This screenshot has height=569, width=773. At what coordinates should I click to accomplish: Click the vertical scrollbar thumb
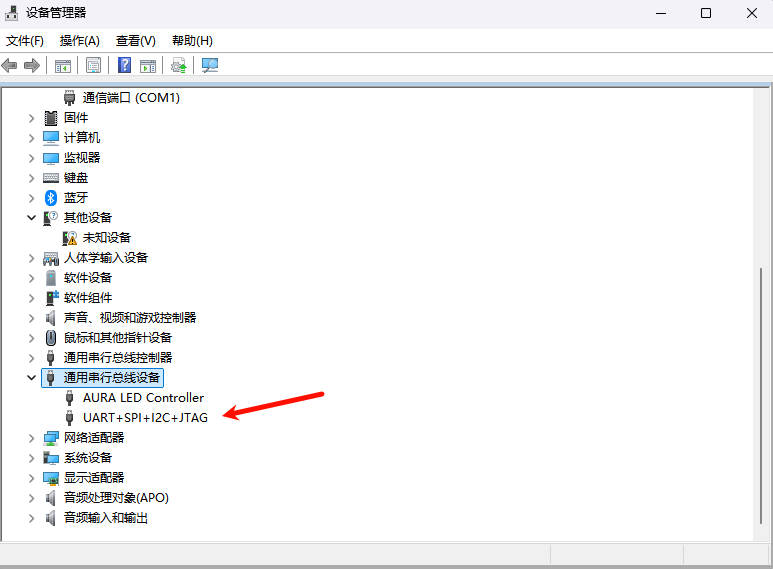[761, 397]
